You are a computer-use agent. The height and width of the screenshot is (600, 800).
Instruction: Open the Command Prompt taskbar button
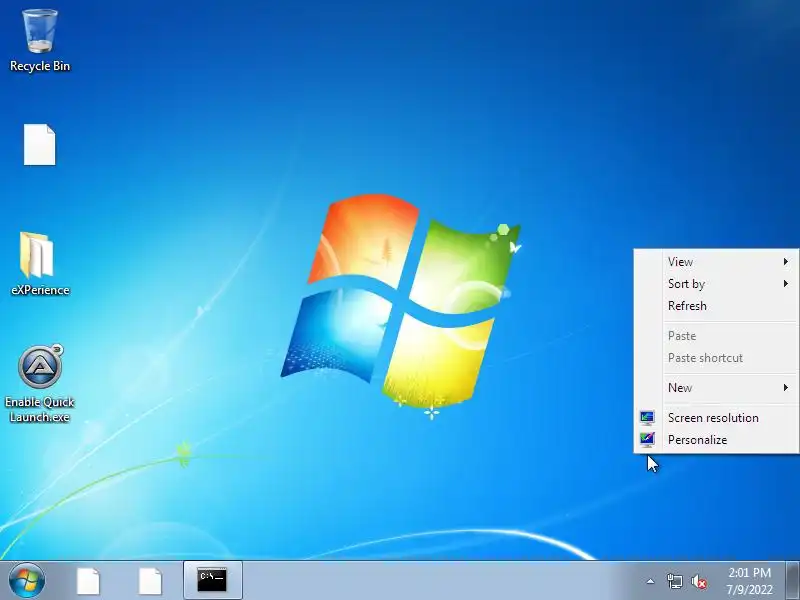(212, 581)
